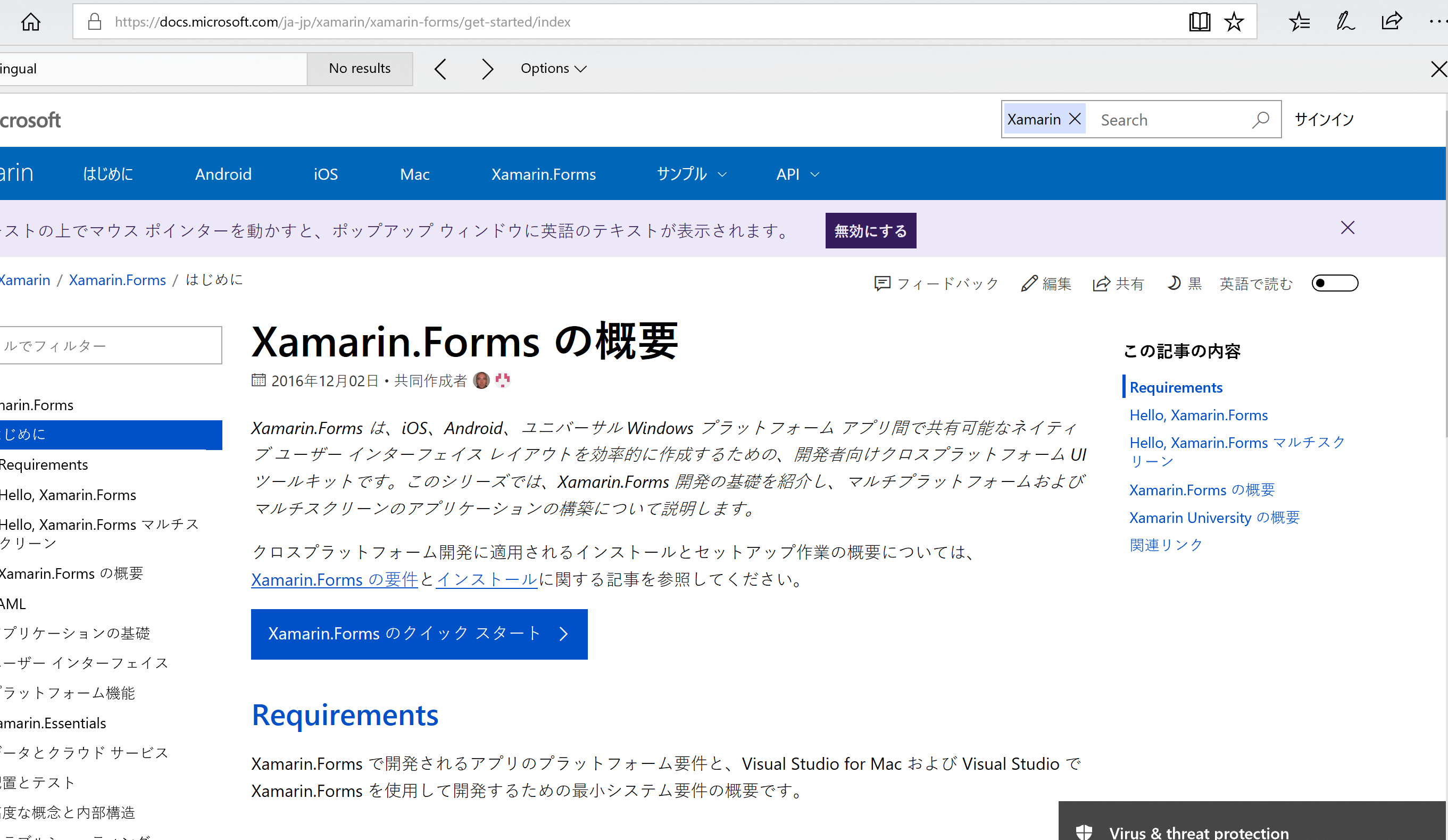Open Xamarin breadcrumb link
This screenshot has width=1448, height=840.
pyautogui.click(x=24, y=280)
